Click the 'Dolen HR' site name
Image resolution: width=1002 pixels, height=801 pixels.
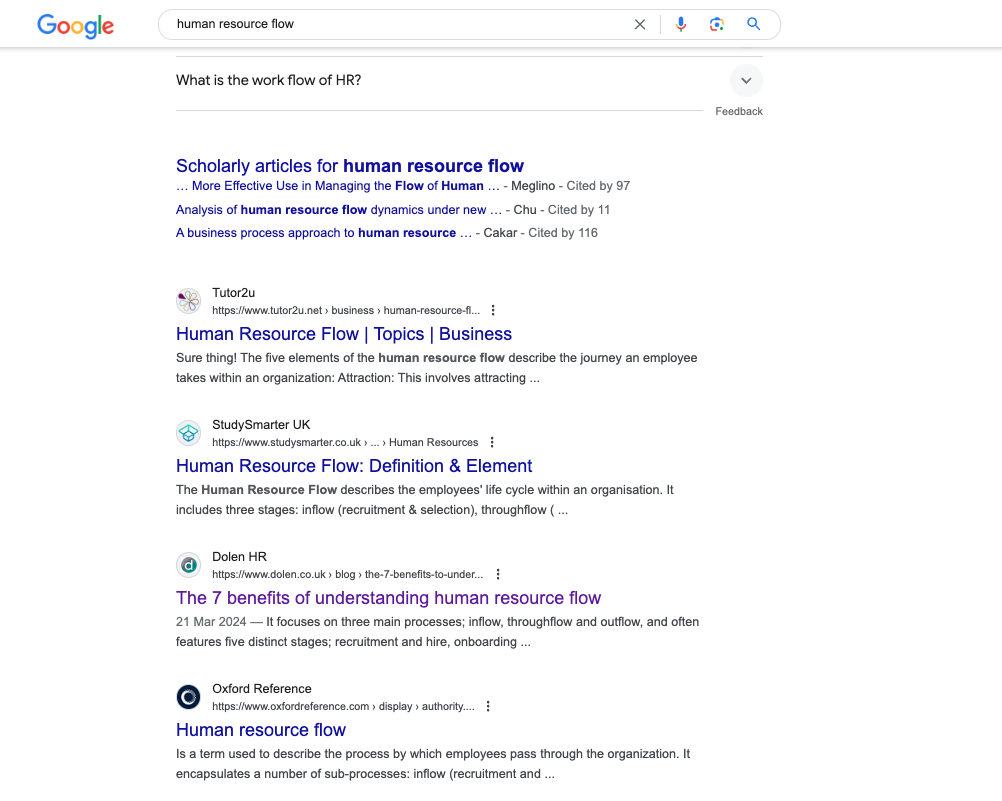239,557
